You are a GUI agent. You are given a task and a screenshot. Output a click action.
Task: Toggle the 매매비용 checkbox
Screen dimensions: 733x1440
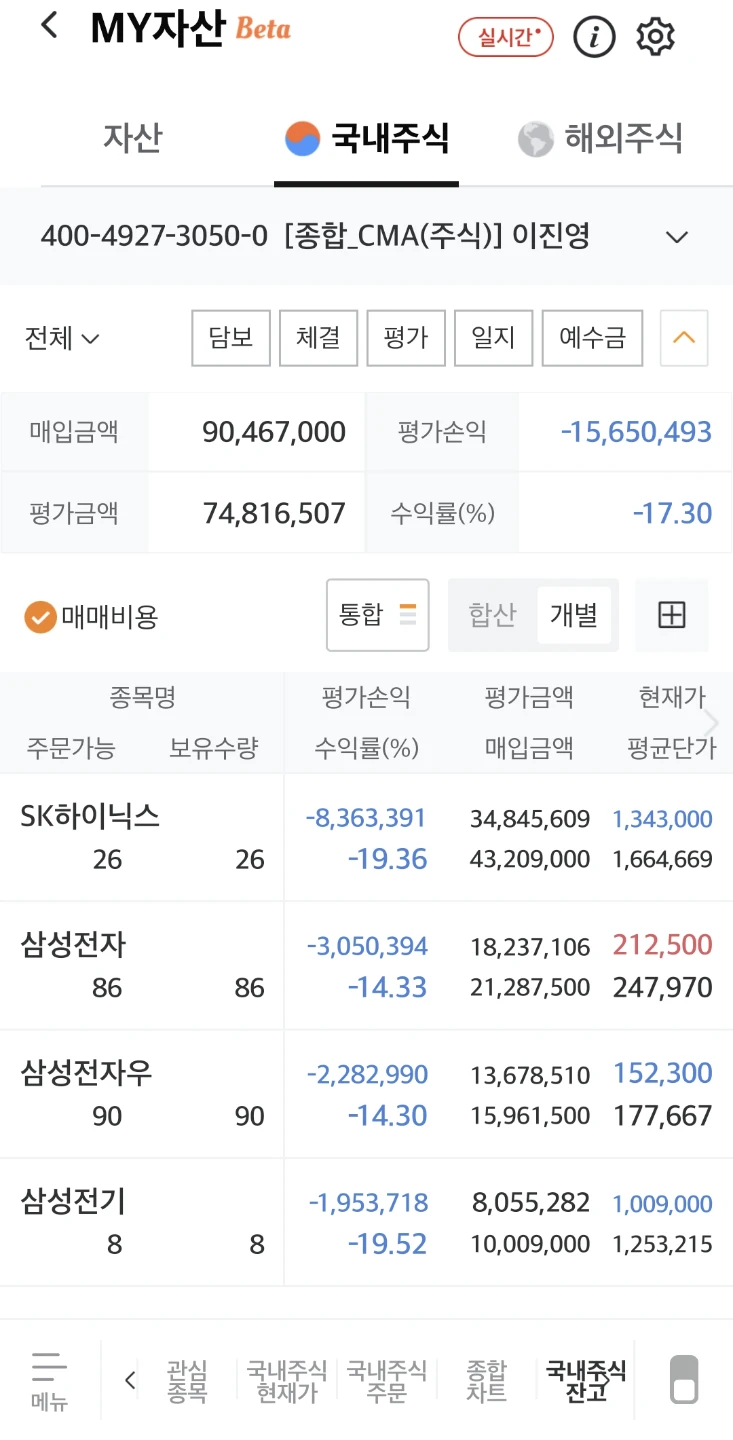click(40, 617)
